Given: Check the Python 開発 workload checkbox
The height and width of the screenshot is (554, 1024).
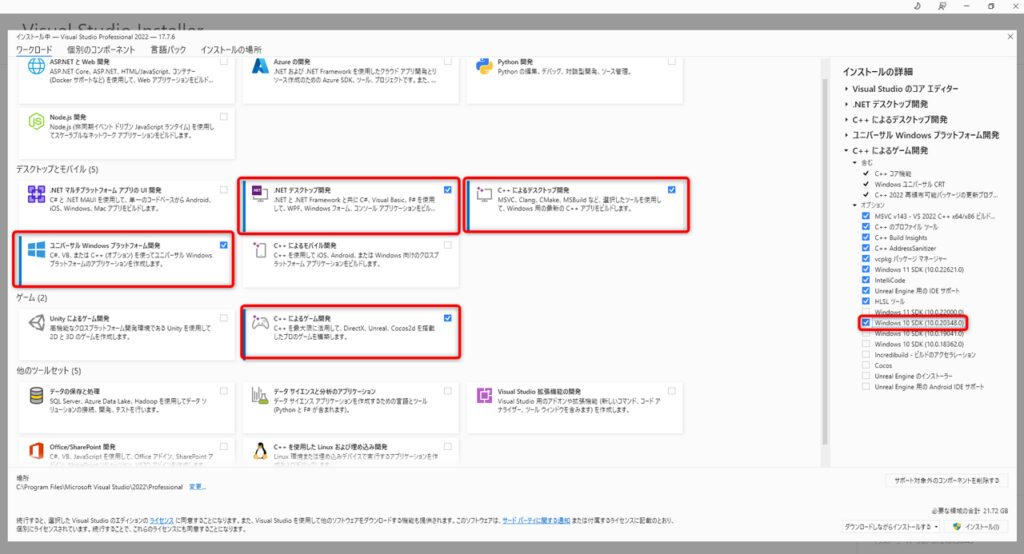Looking at the screenshot, I should point(671,61).
